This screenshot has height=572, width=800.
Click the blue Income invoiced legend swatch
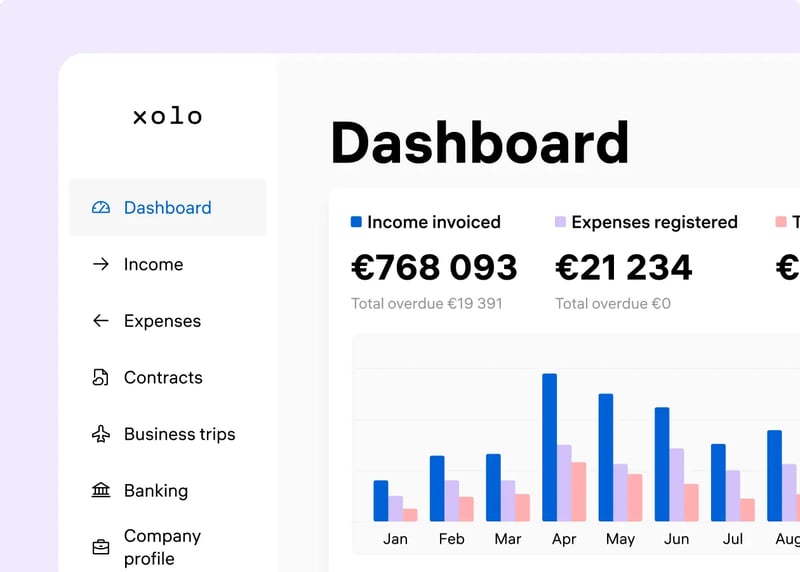(x=356, y=222)
